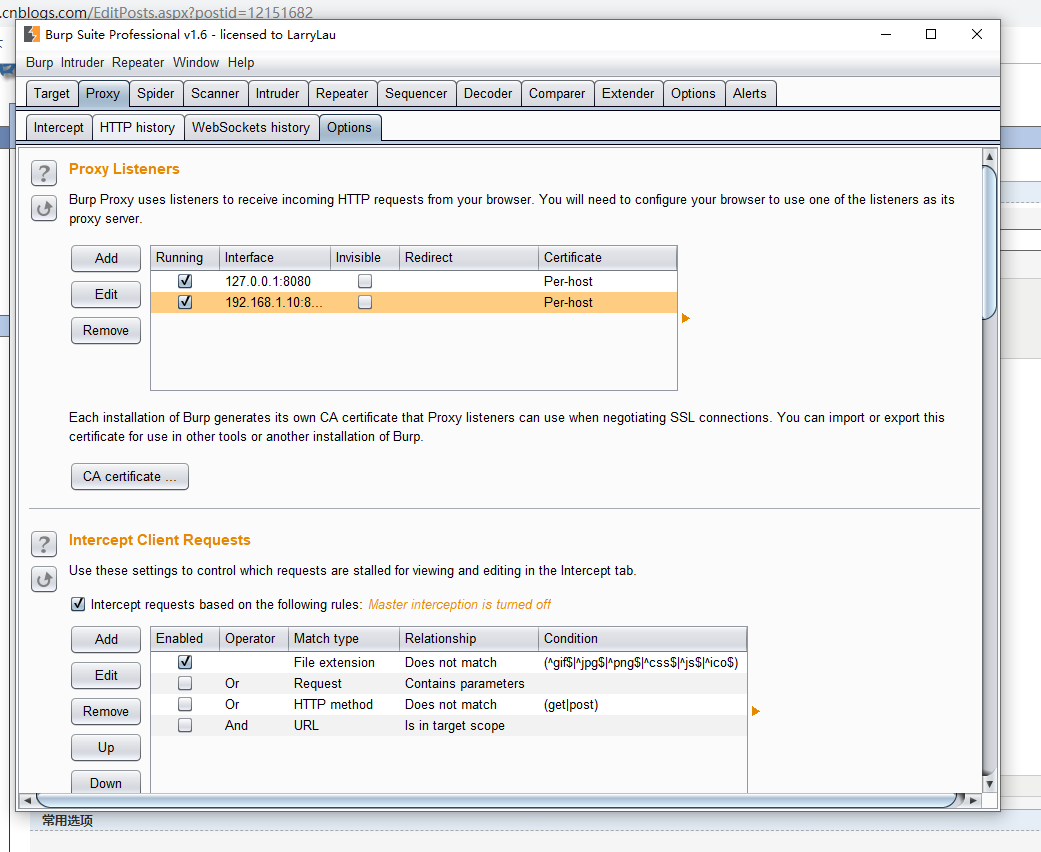Open help for Proxy Listeners section
This screenshot has width=1041, height=852.
(x=43, y=173)
